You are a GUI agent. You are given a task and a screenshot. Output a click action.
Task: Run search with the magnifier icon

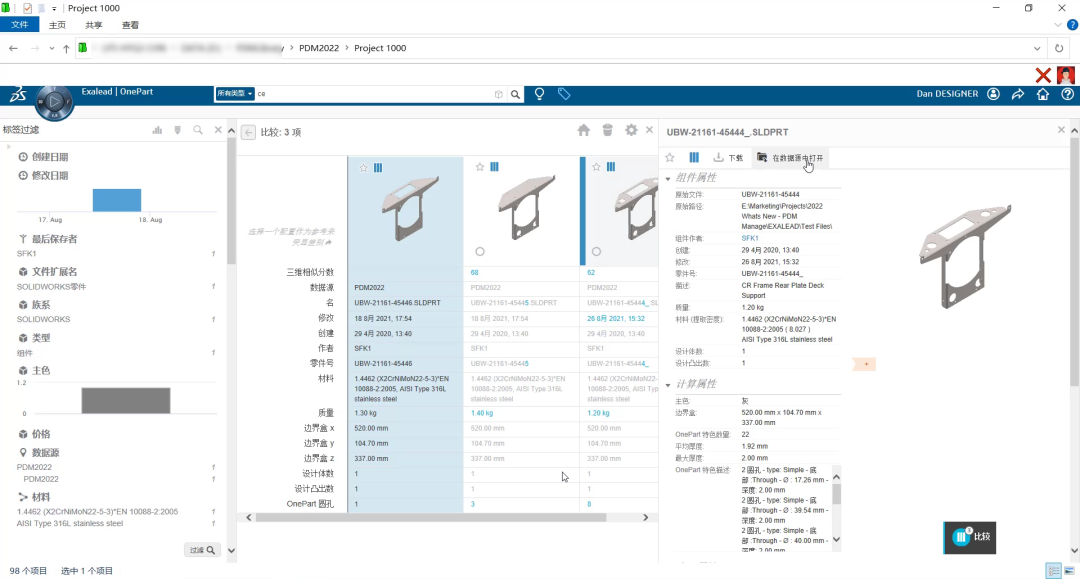[515, 94]
